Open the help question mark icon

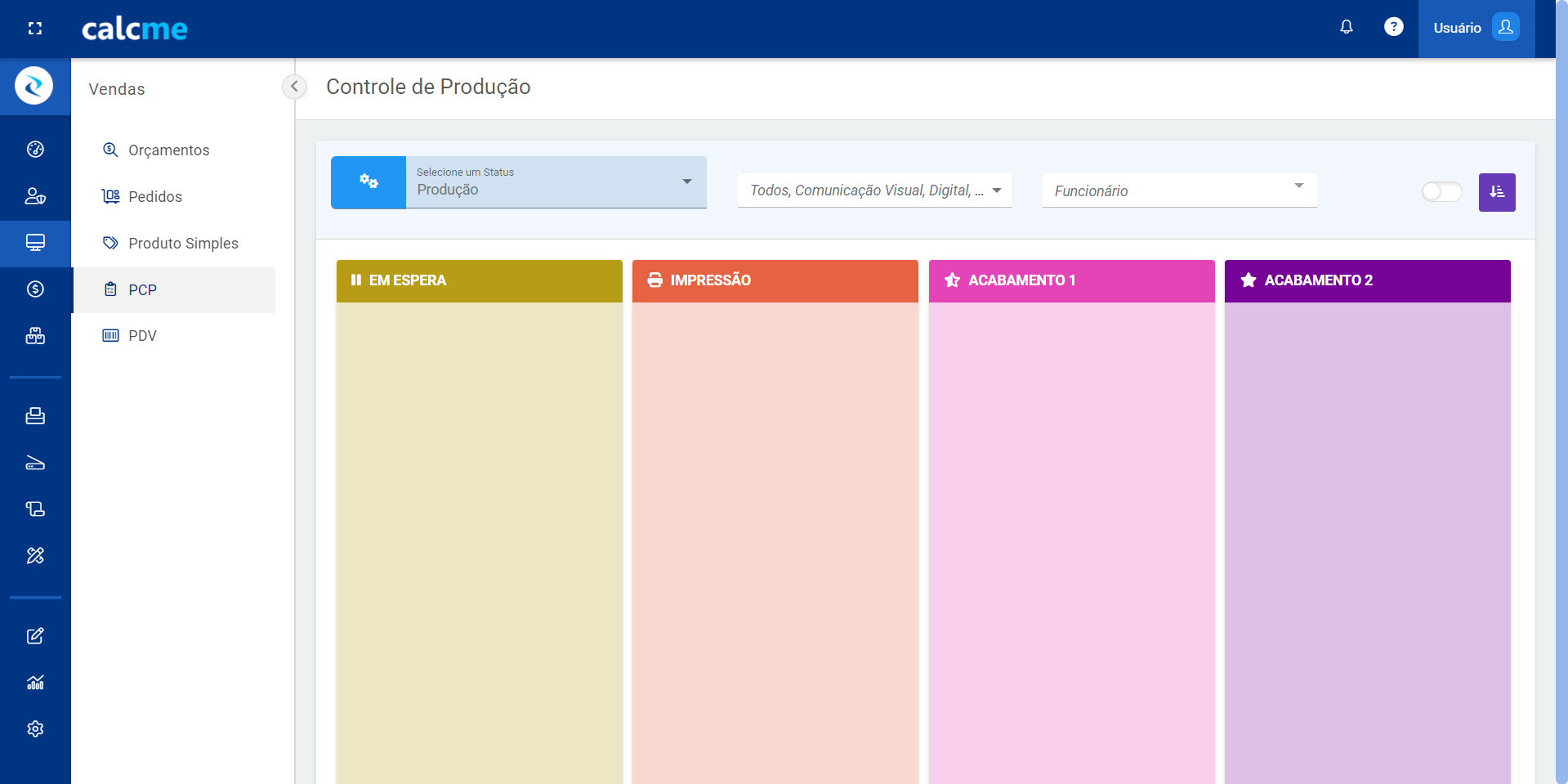[1393, 28]
